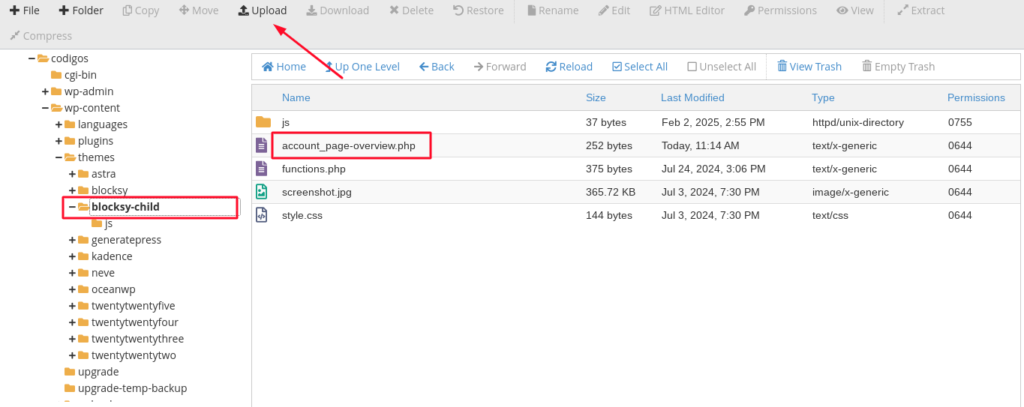Create a new folder with + Folder

click(x=80, y=10)
